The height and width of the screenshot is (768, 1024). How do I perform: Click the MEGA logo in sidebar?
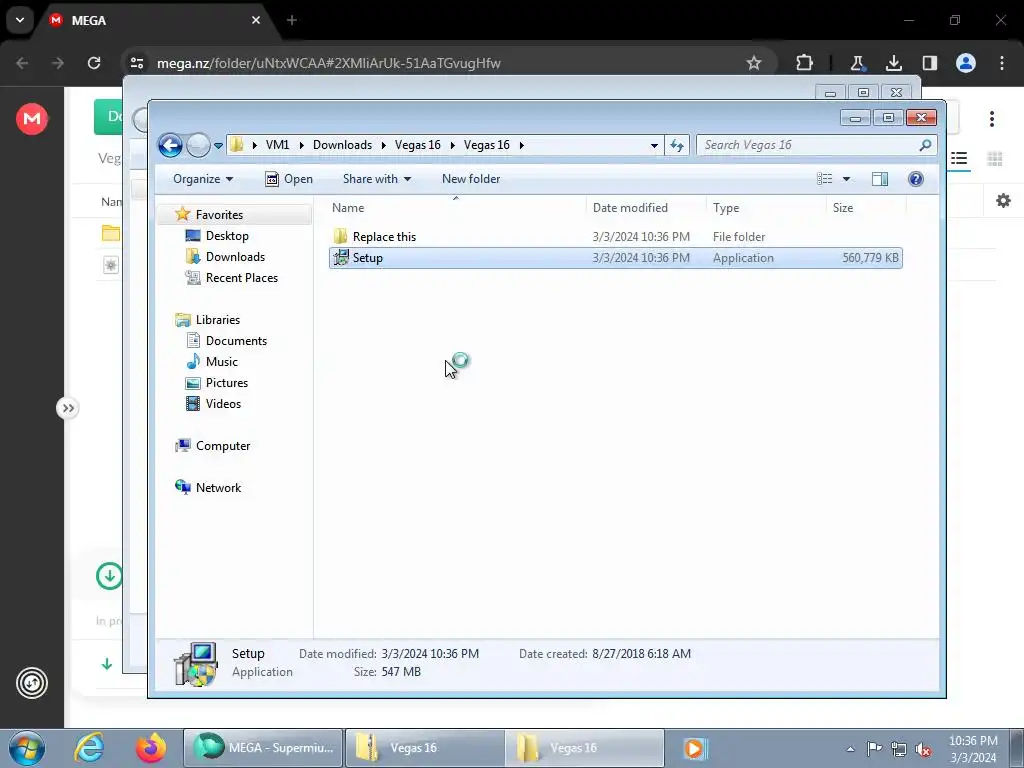32,119
